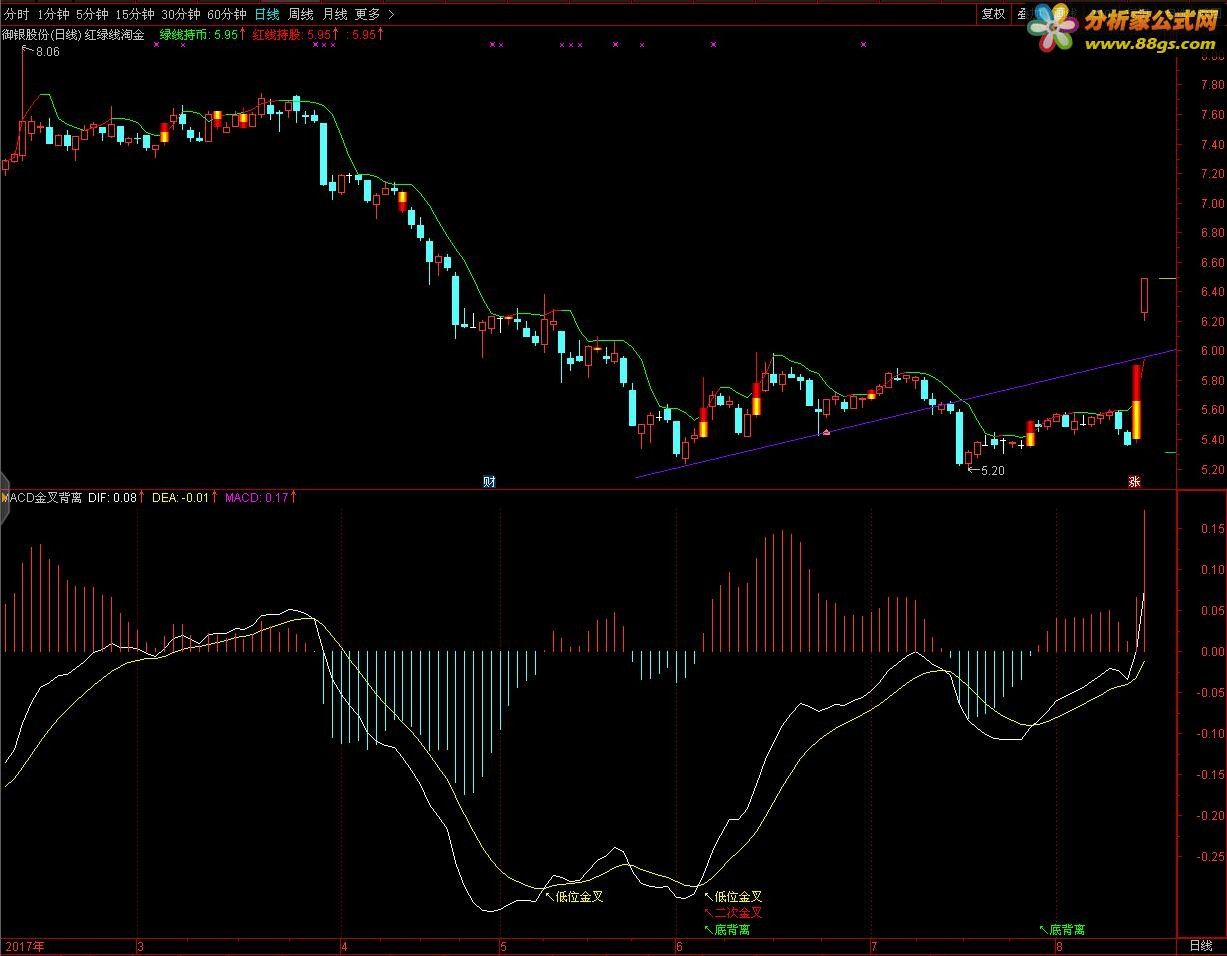Click the 7.00 price axis label

1211,203
